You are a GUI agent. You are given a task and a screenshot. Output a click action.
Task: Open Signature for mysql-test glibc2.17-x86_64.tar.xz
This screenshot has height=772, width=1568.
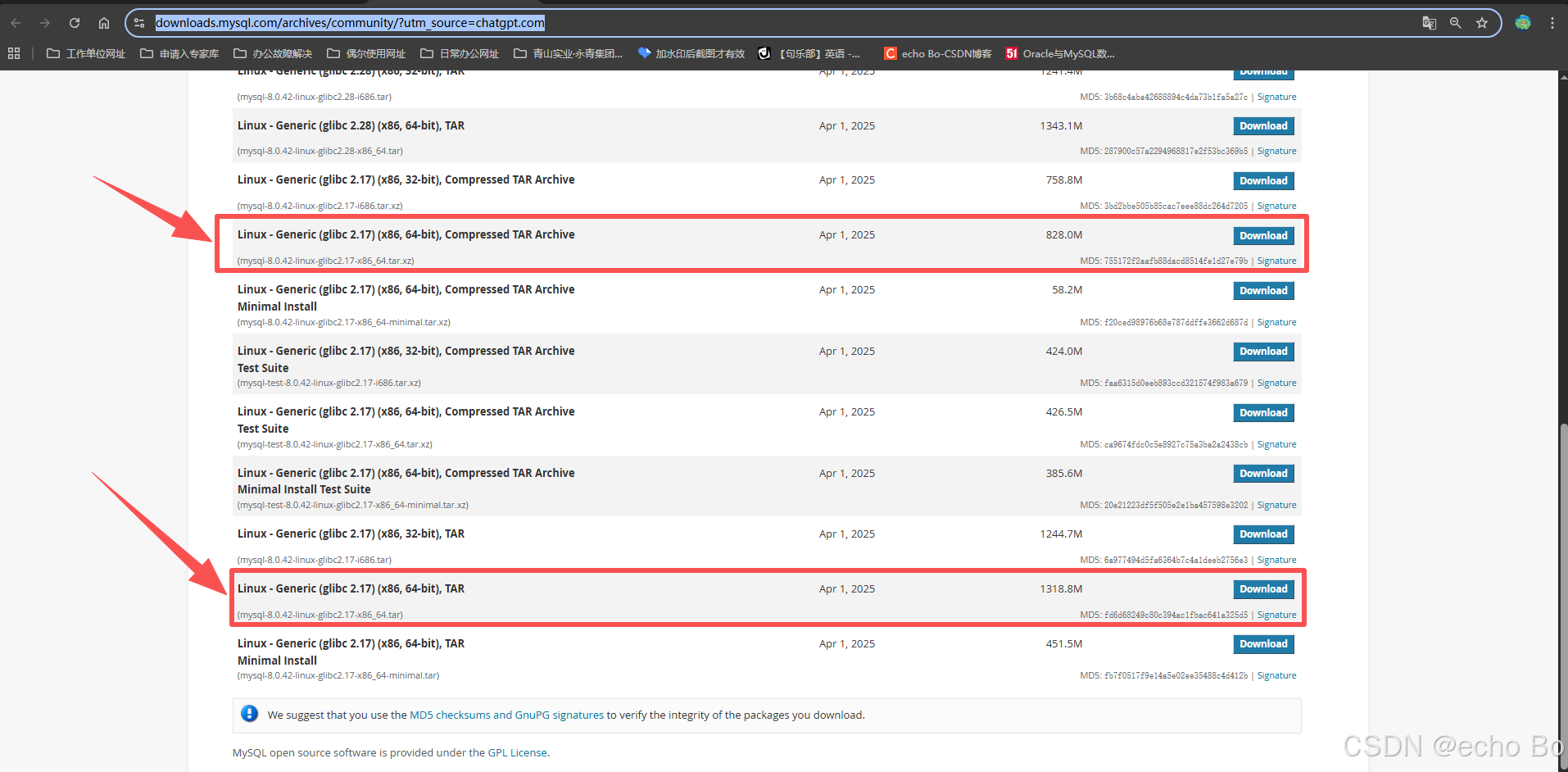pyautogui.click(x=1276, y=444)
